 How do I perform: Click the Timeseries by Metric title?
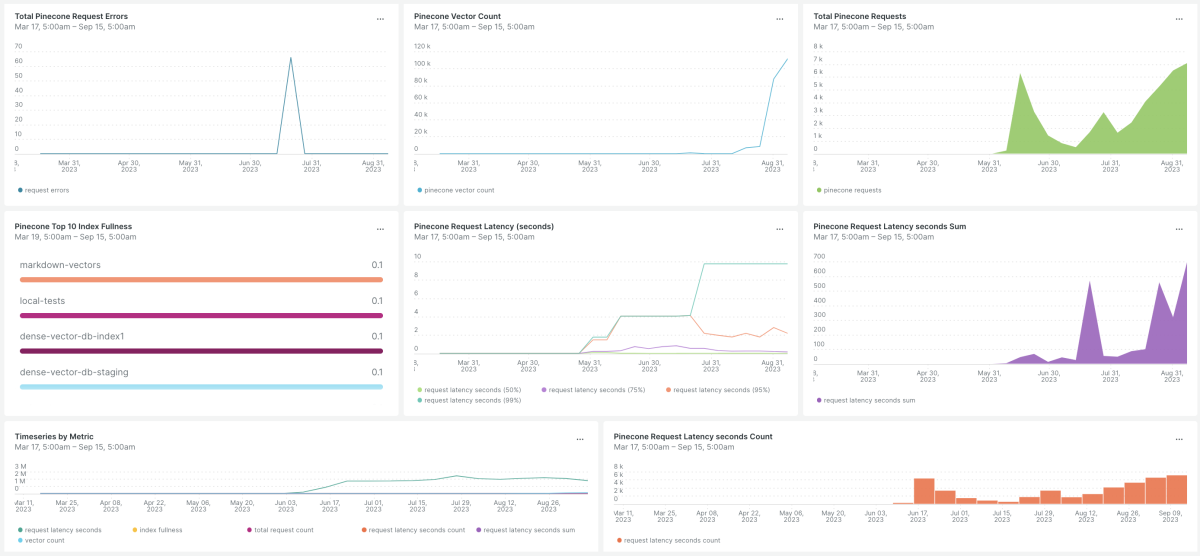click(x=54, y=437)
